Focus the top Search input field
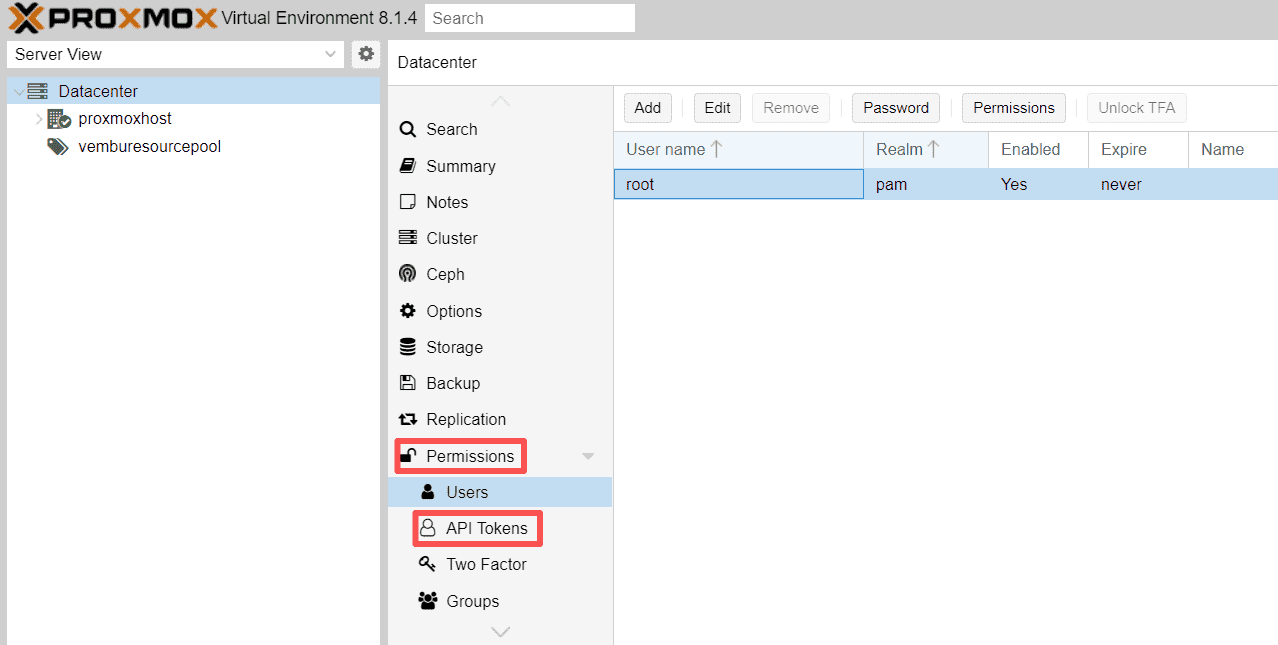 pyautogui.click(x=530, y=18)
